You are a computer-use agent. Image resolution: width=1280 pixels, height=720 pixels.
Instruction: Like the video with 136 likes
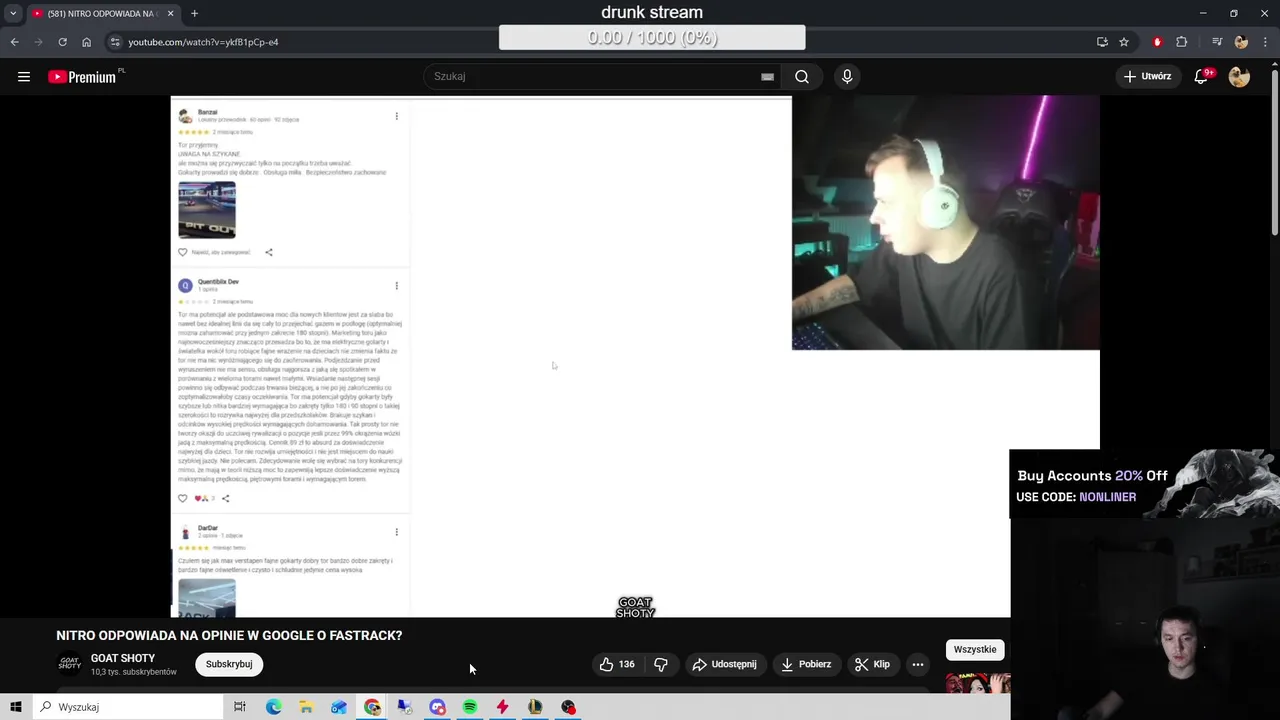pos(617,664)
